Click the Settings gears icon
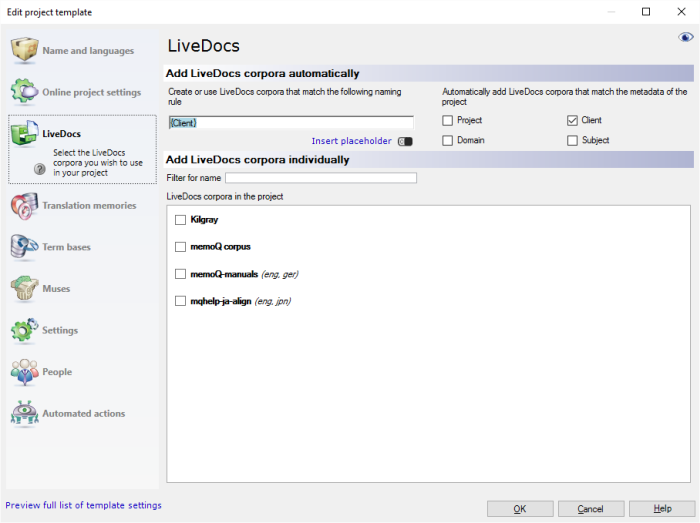This screenshot has width=700, height=523. pos(25,330)
